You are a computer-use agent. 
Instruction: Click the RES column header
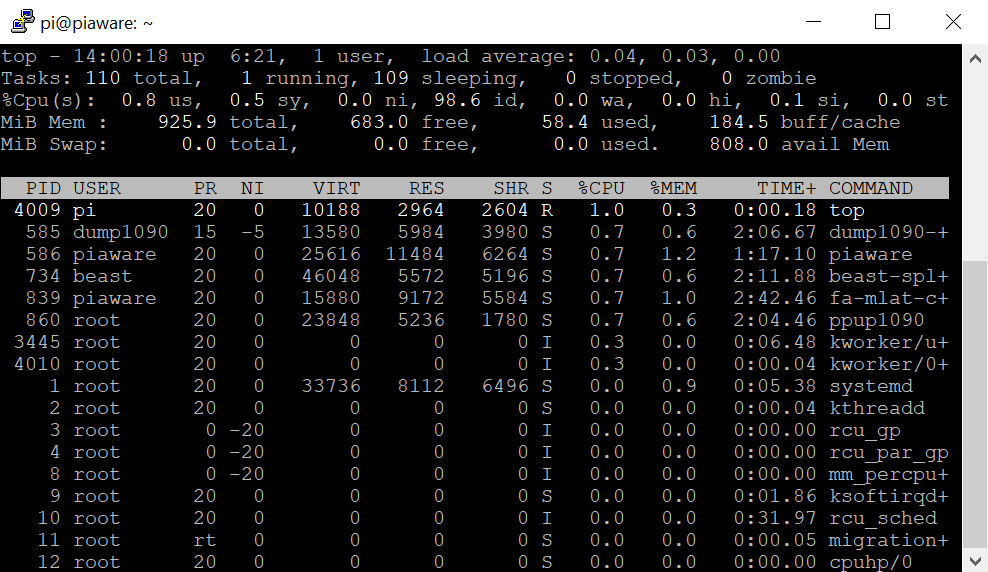[427, 188]
